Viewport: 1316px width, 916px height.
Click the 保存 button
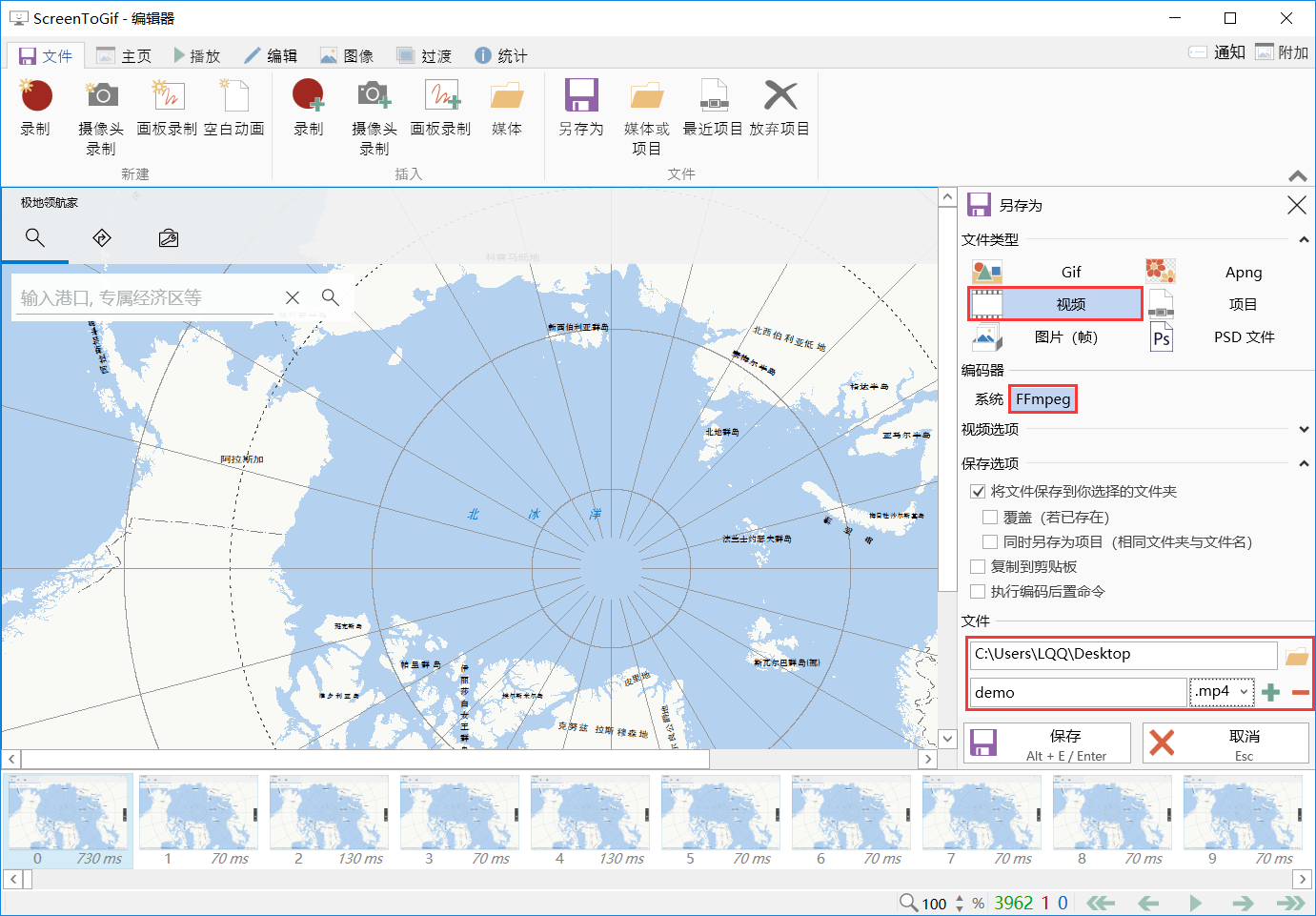[x=1047, y=743]
